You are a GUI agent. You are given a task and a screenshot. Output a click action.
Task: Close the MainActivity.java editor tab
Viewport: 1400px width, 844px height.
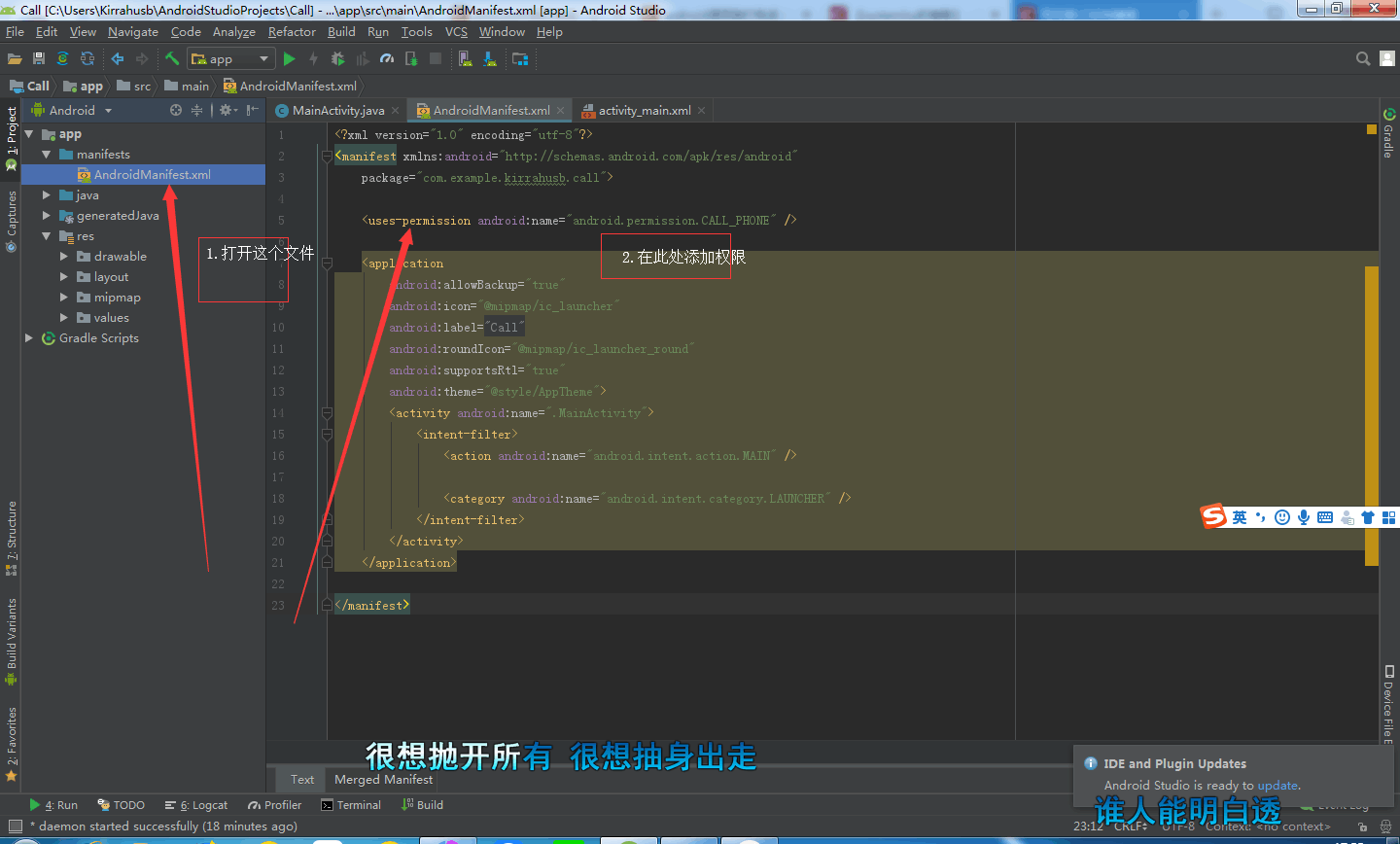pyautogui.click(x=395, y=111)
